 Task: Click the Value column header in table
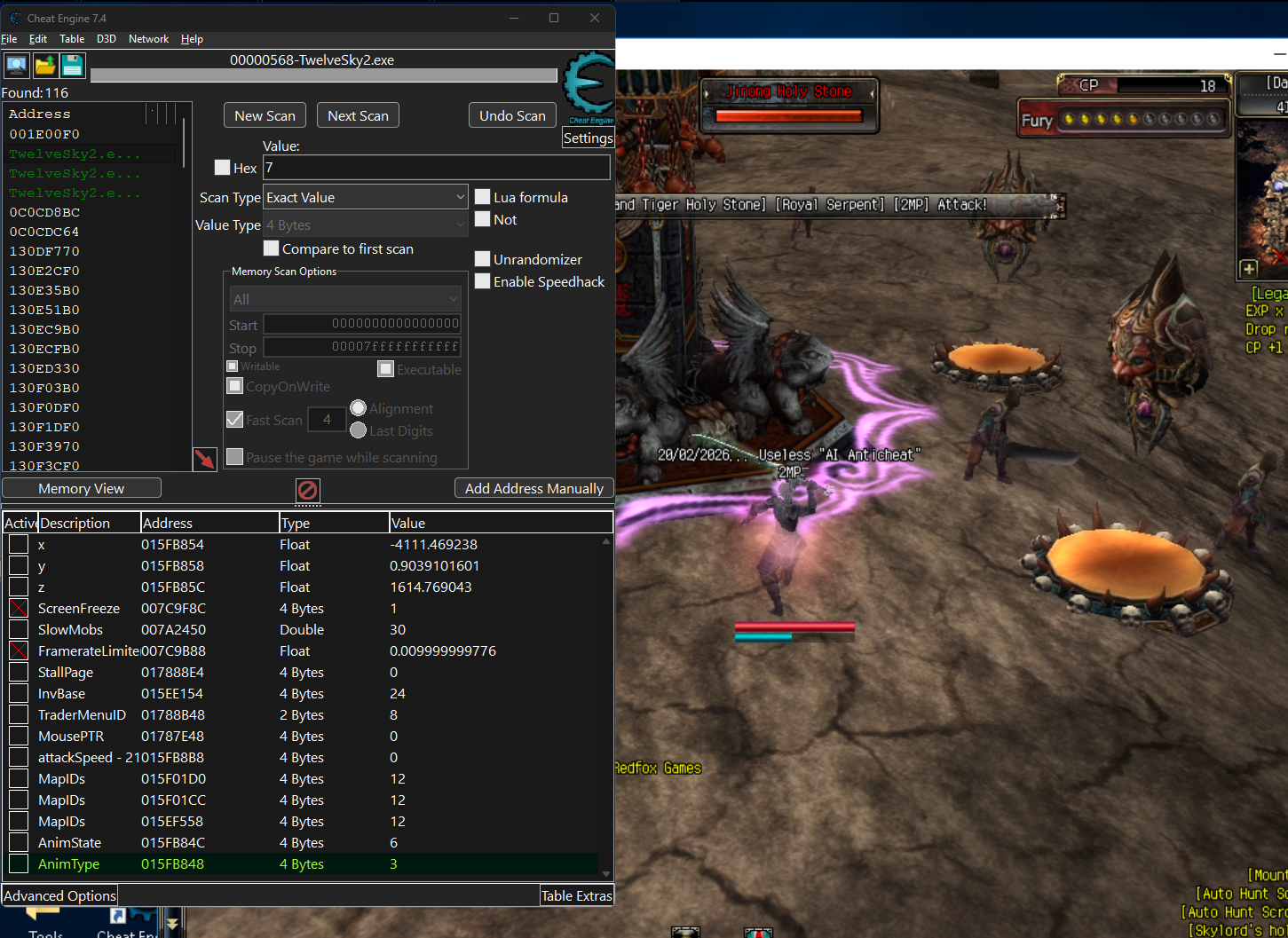pos(501,523)
